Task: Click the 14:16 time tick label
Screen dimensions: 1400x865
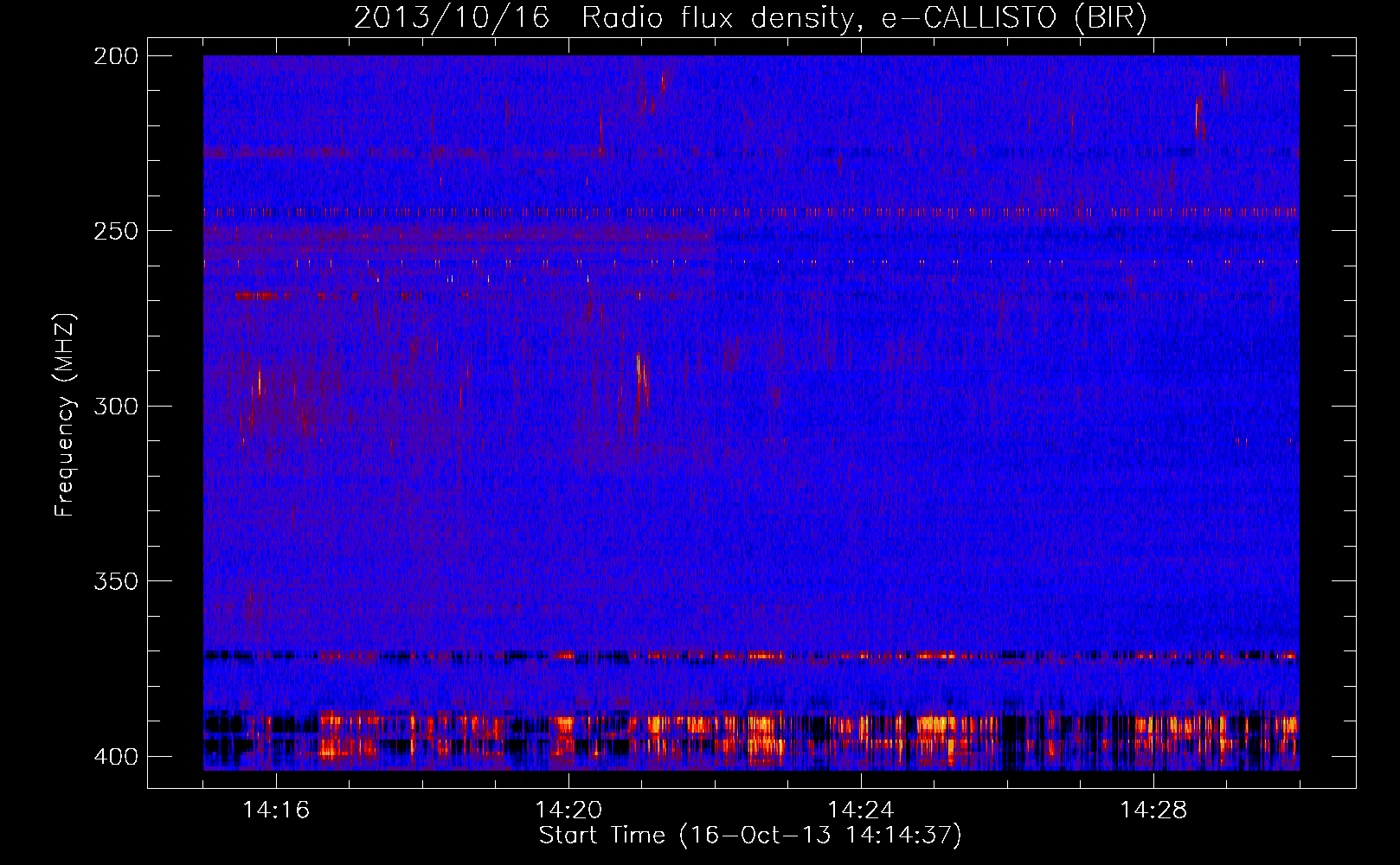Action: 276,811
